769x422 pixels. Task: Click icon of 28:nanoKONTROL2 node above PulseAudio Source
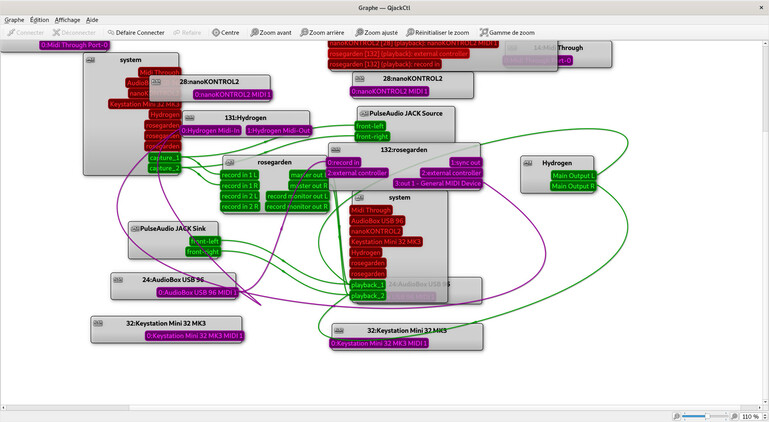click(359, 79)
